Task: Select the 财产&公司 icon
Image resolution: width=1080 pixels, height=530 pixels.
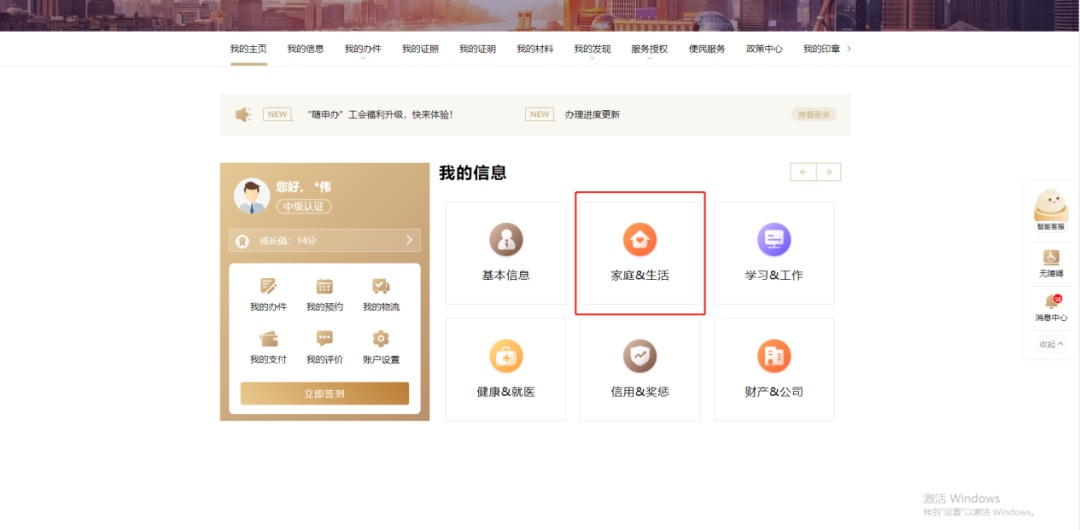Action: pyautogui.click(x=774, y=356)
